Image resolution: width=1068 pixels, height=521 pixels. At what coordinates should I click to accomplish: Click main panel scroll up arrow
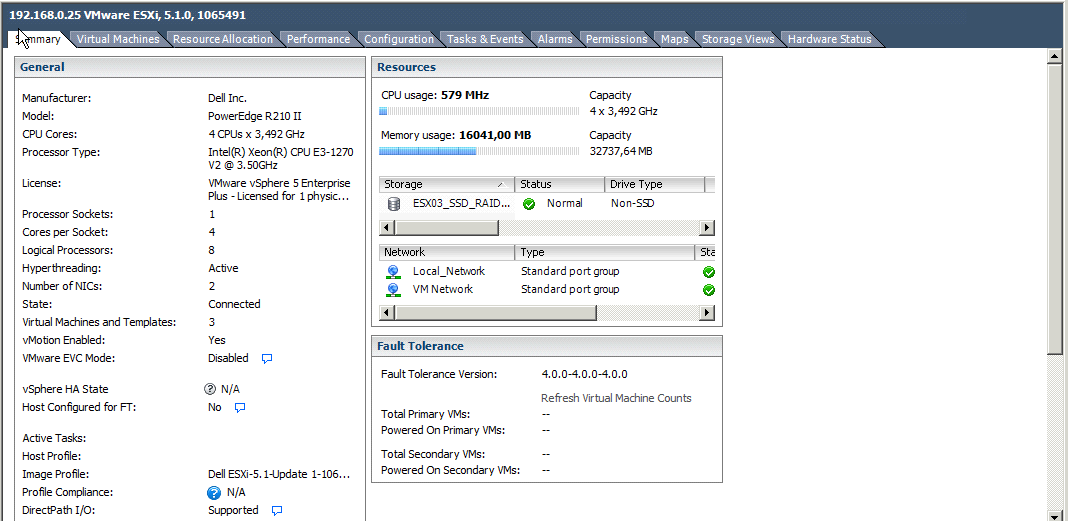(x=1055, y=57)
